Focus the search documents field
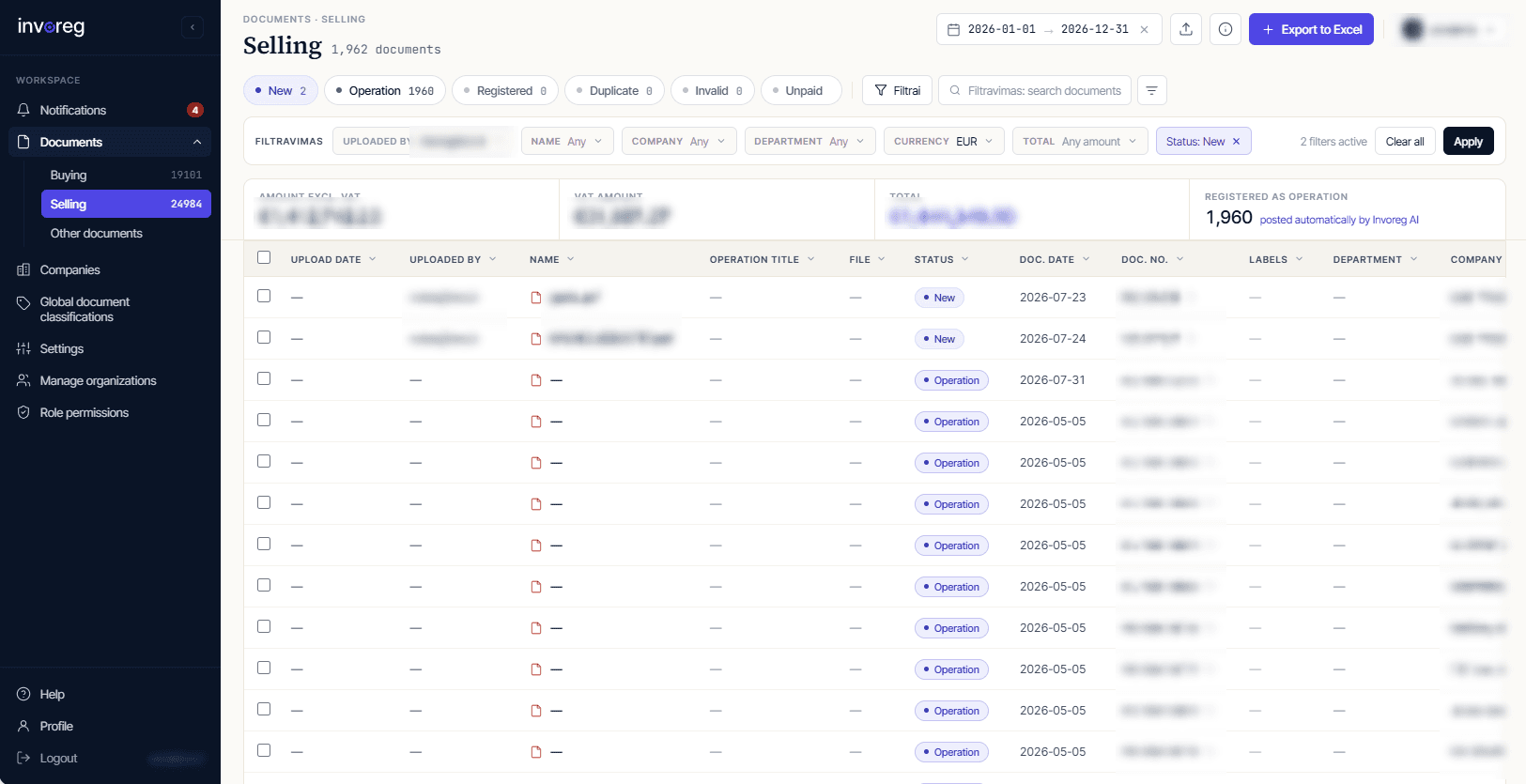Viewport: 1526px width, 784px height. coord(1035,90)
